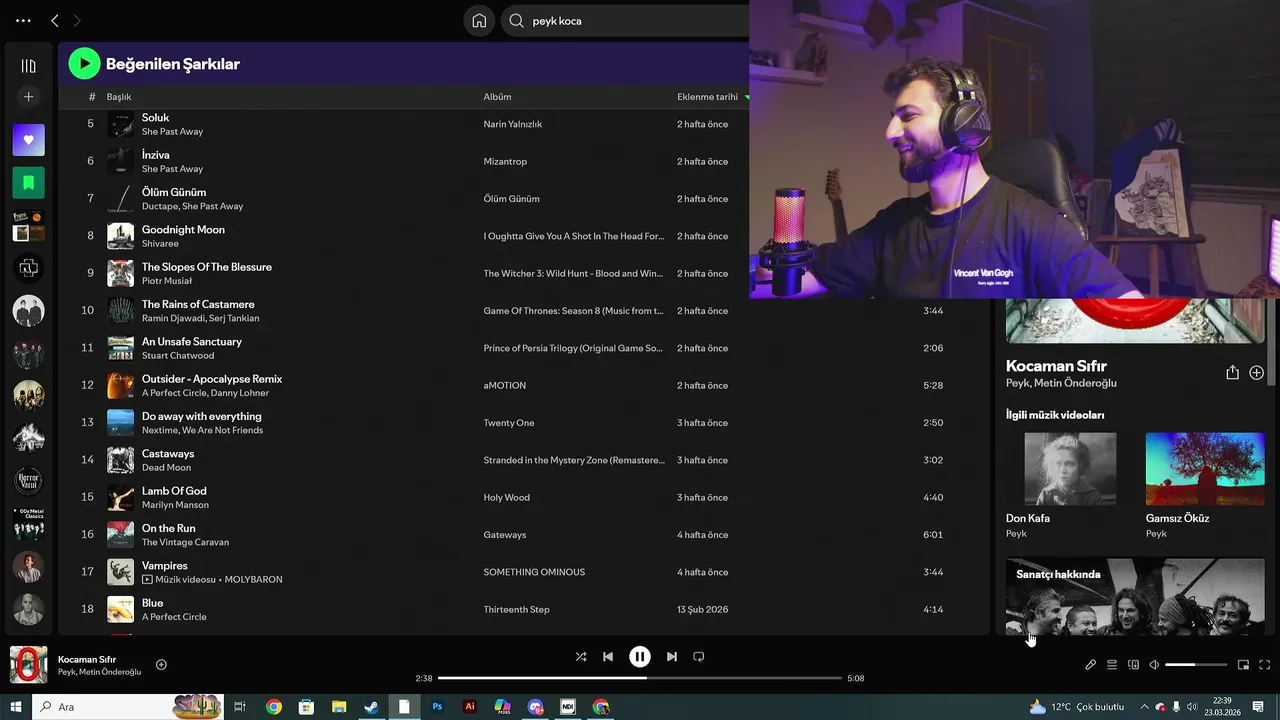1280x720 pixels.
Task: Open the 00s Metal Classics sidebar playlist
Action: 28,523
